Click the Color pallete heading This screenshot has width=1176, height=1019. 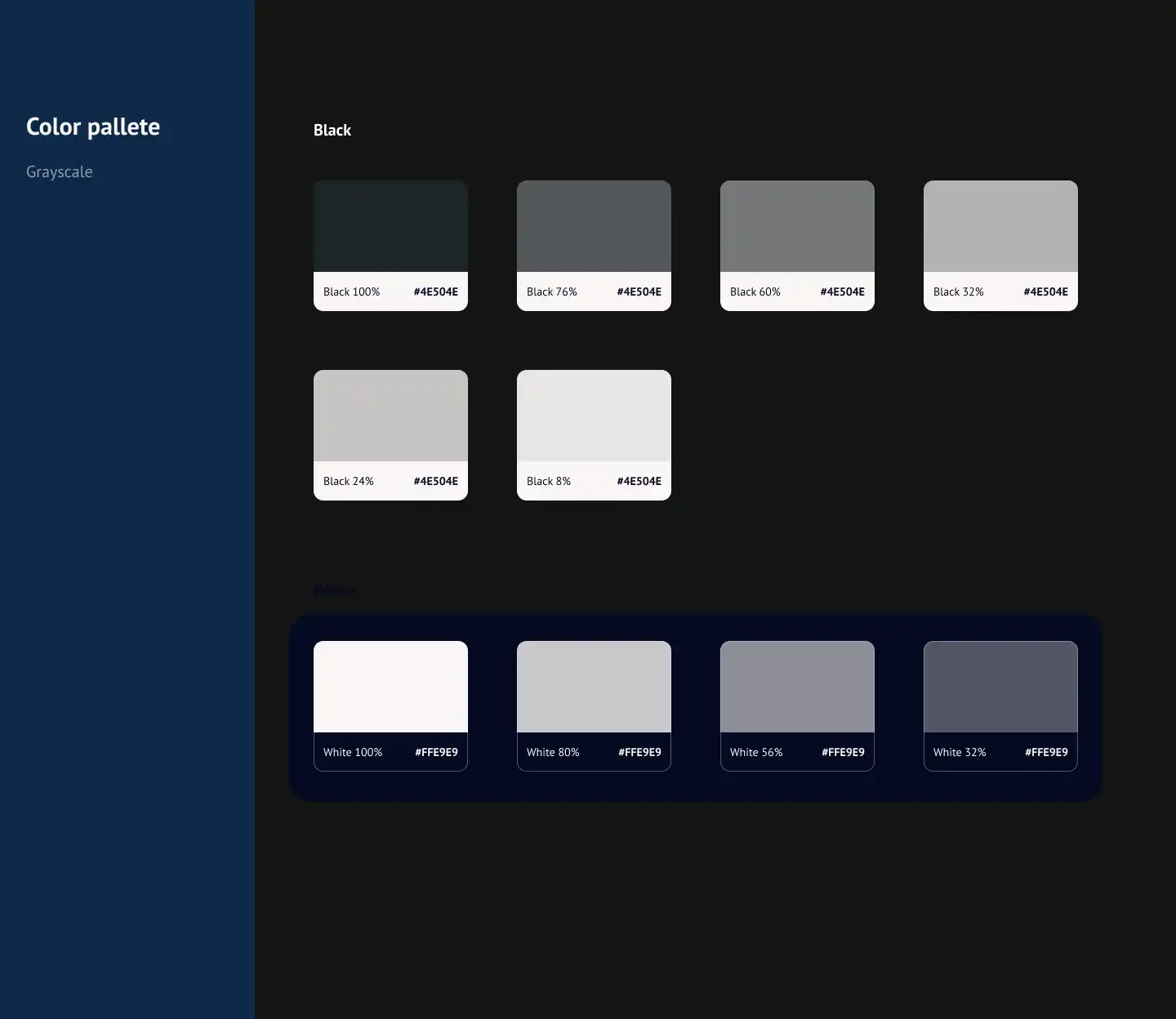tap(93, 127)
